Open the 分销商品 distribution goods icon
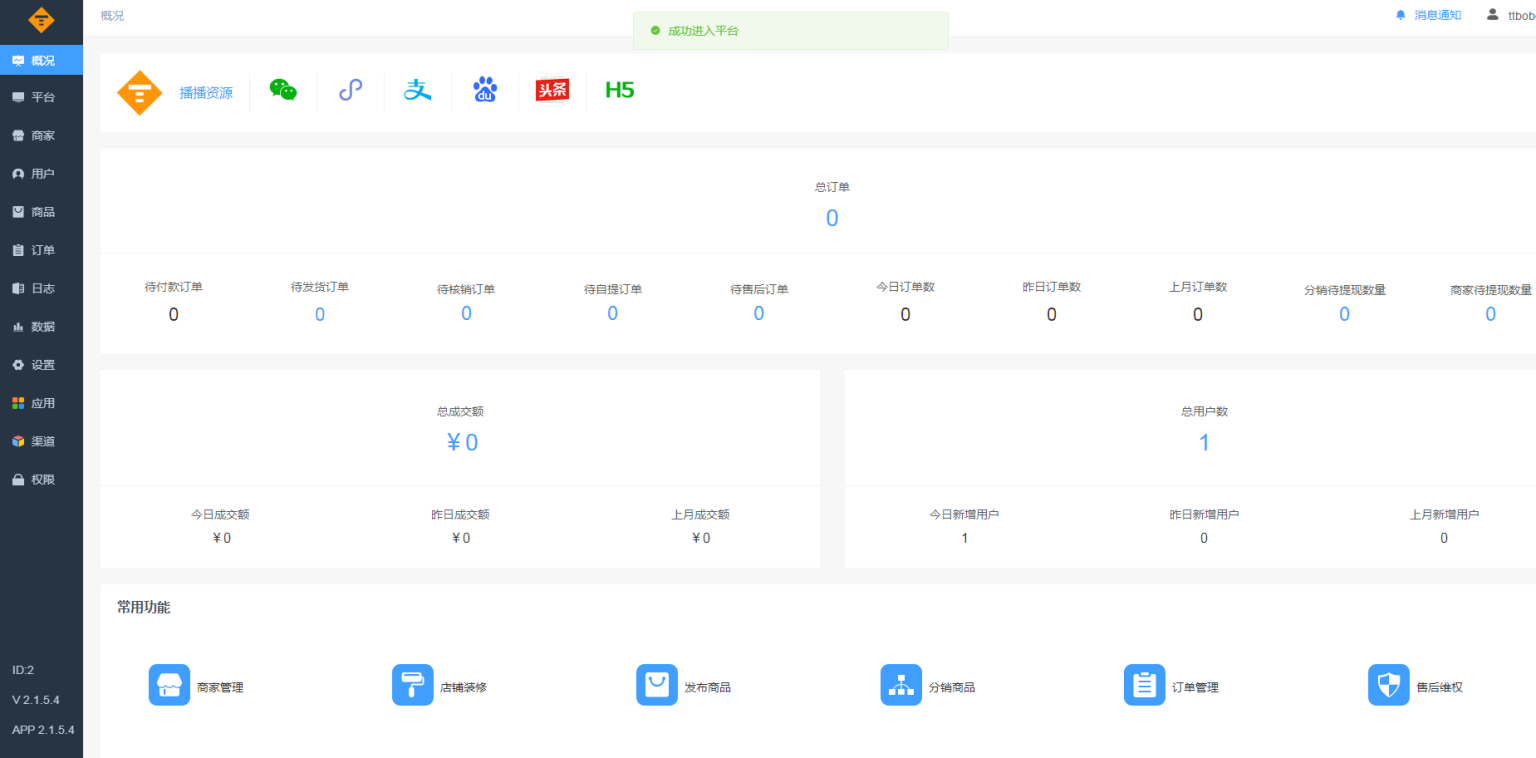1536x758 pixels. coord(900,685)
